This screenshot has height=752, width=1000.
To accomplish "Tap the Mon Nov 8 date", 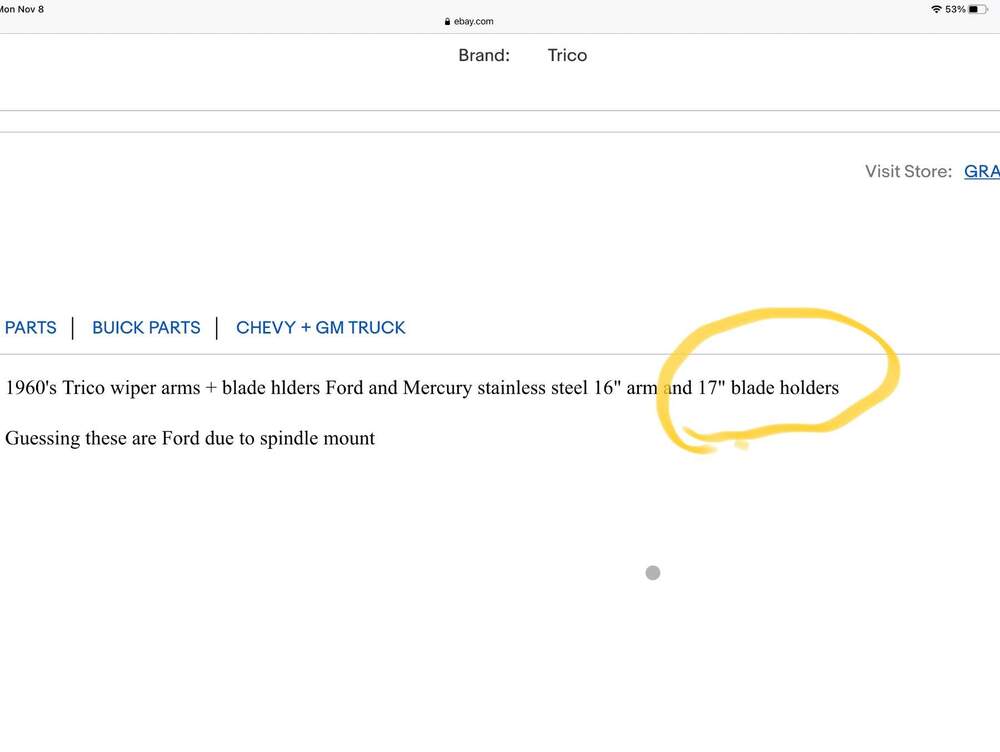I will 22,9.
